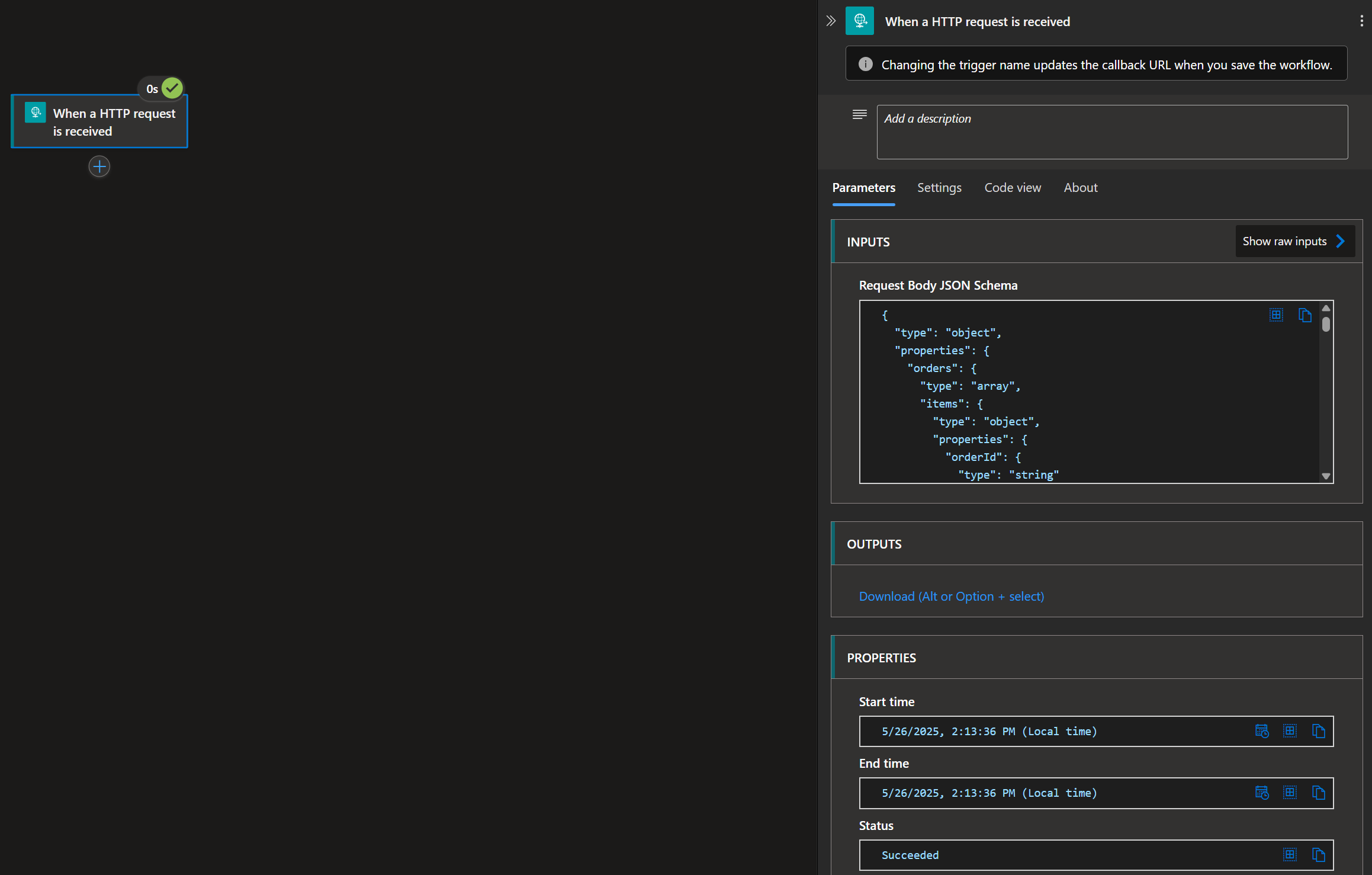Click the '0s' duration badge on the node

point(152,89)
